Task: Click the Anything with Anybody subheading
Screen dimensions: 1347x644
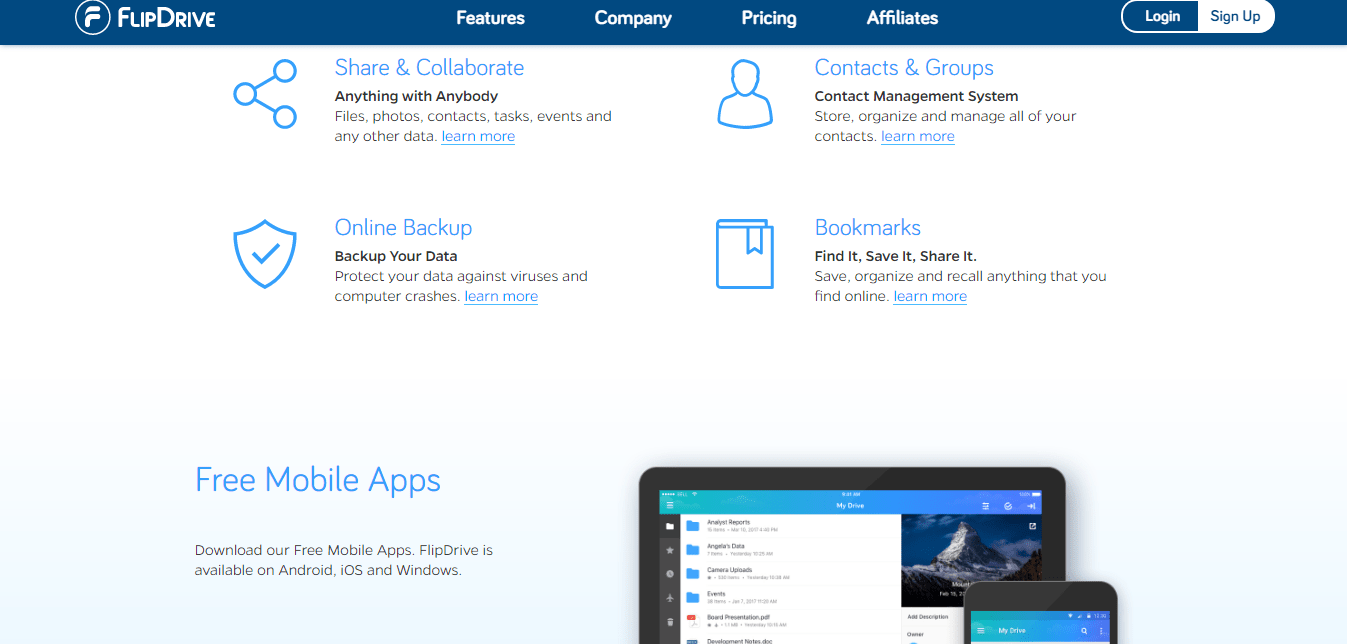Action: (x=416, y=96)
